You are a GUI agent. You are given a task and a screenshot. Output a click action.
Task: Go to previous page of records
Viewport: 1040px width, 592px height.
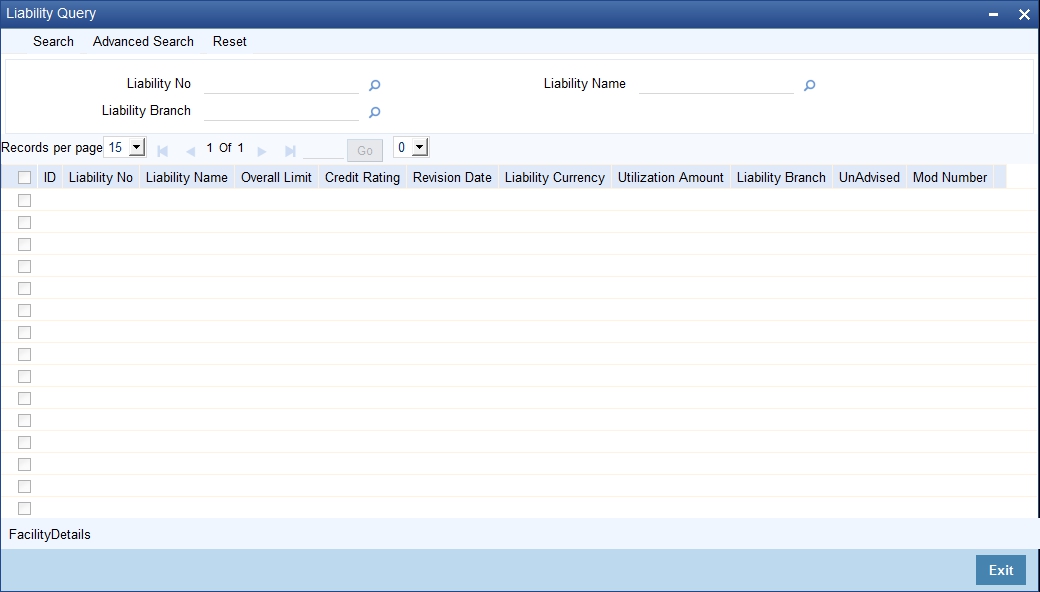pyautogui.click(x=190, y=151)
